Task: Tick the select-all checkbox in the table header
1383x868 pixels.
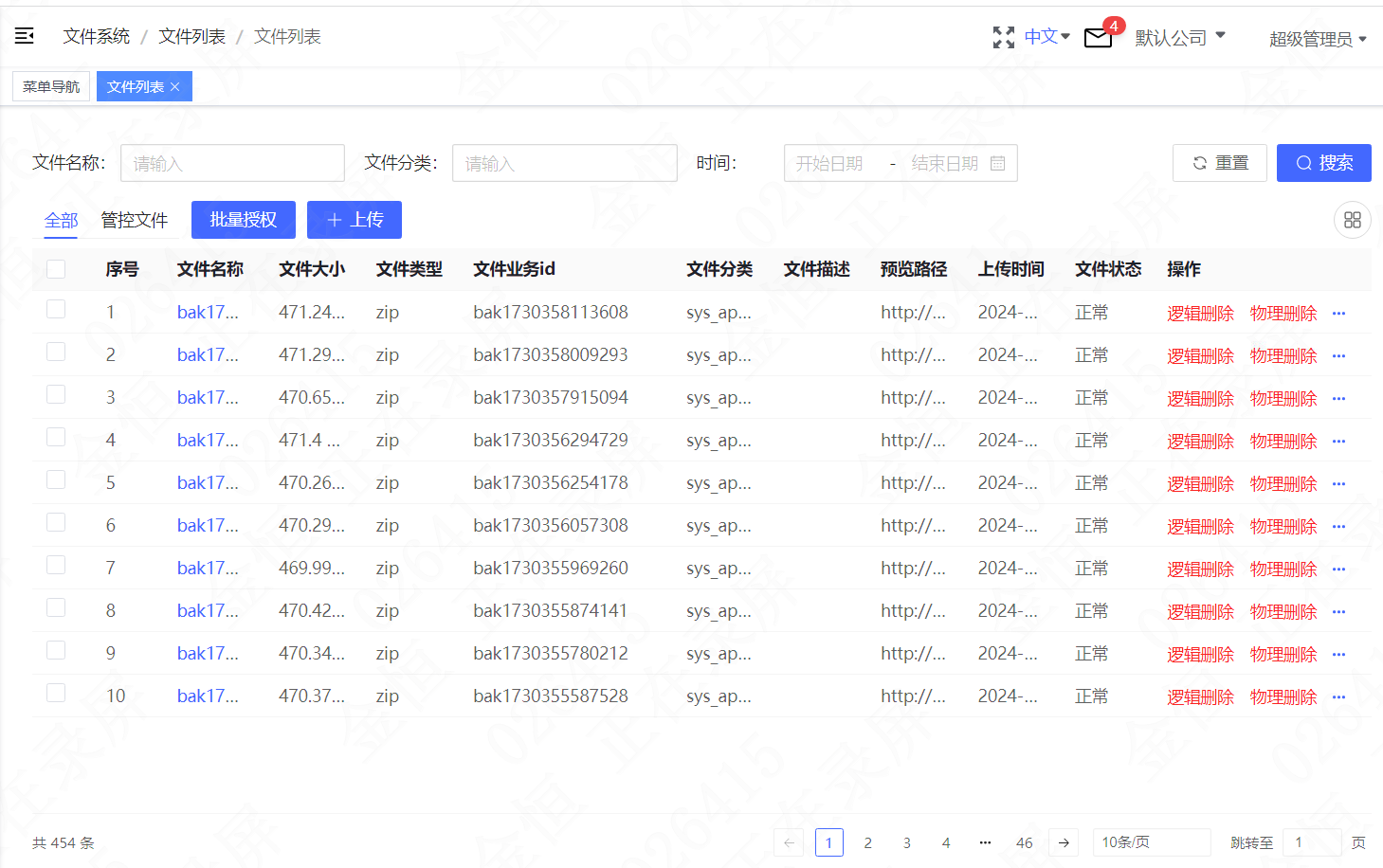Action: [x=56, y=269]
